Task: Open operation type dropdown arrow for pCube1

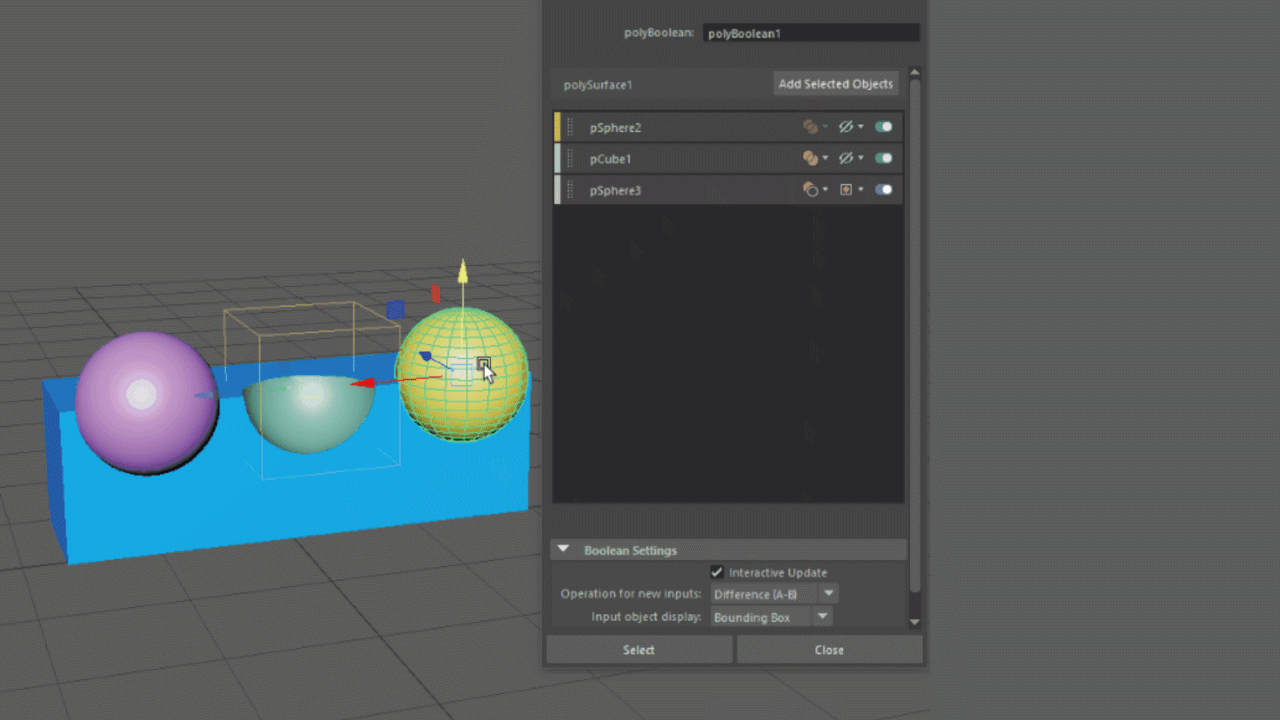Action: (825, 159)
